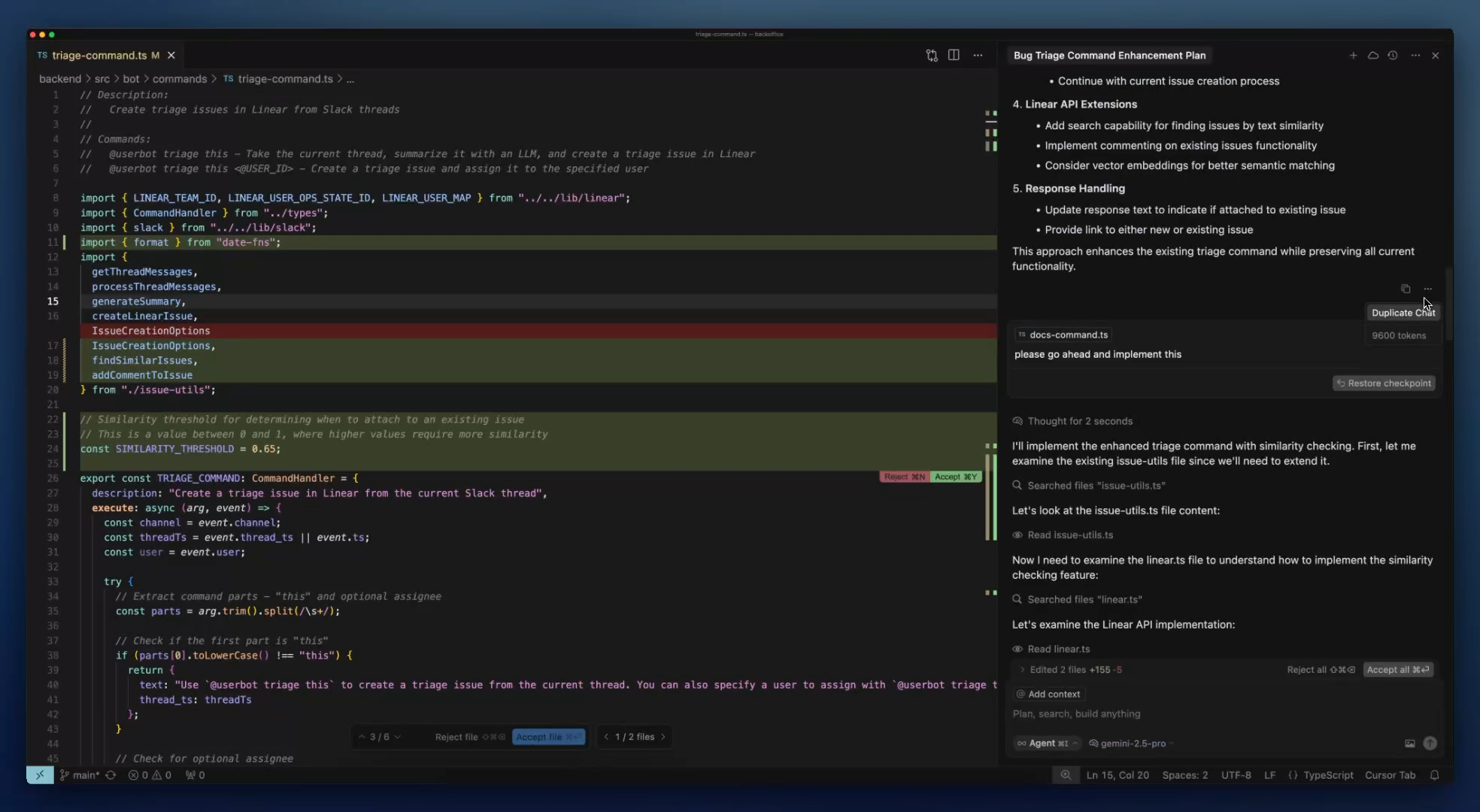The width and height of the screenshot is (1480, 812).
Task: Expand the Thought for 2 seconds section
Action: tap(1072, 421)
